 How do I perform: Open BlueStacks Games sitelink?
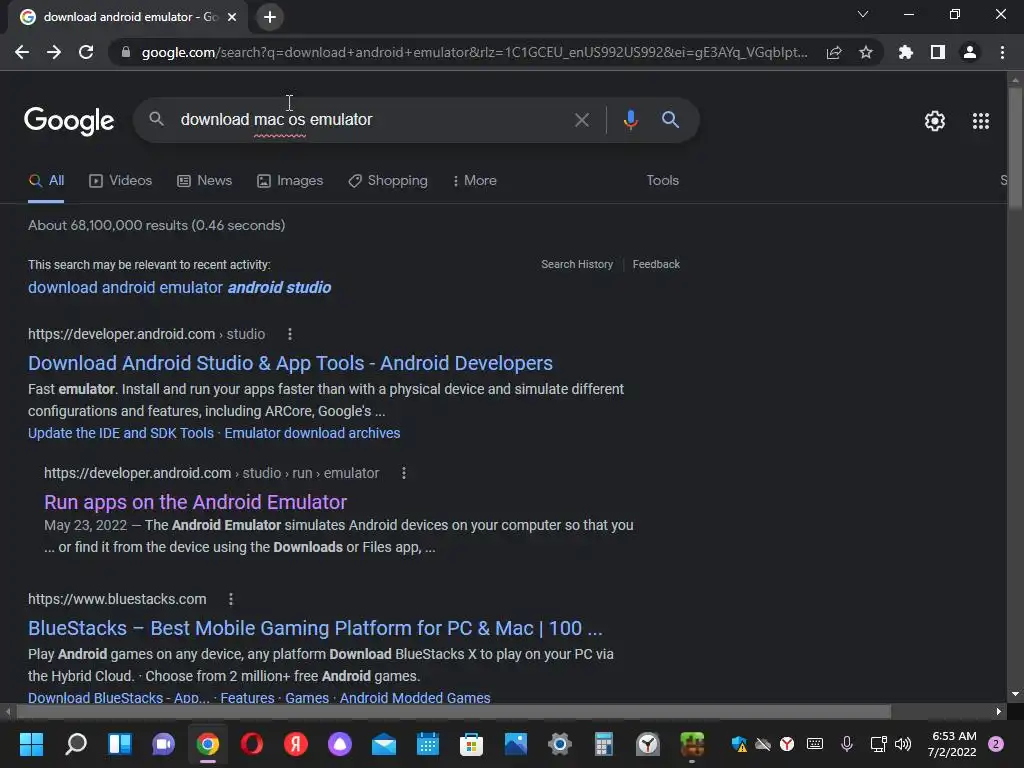point(307,697)
